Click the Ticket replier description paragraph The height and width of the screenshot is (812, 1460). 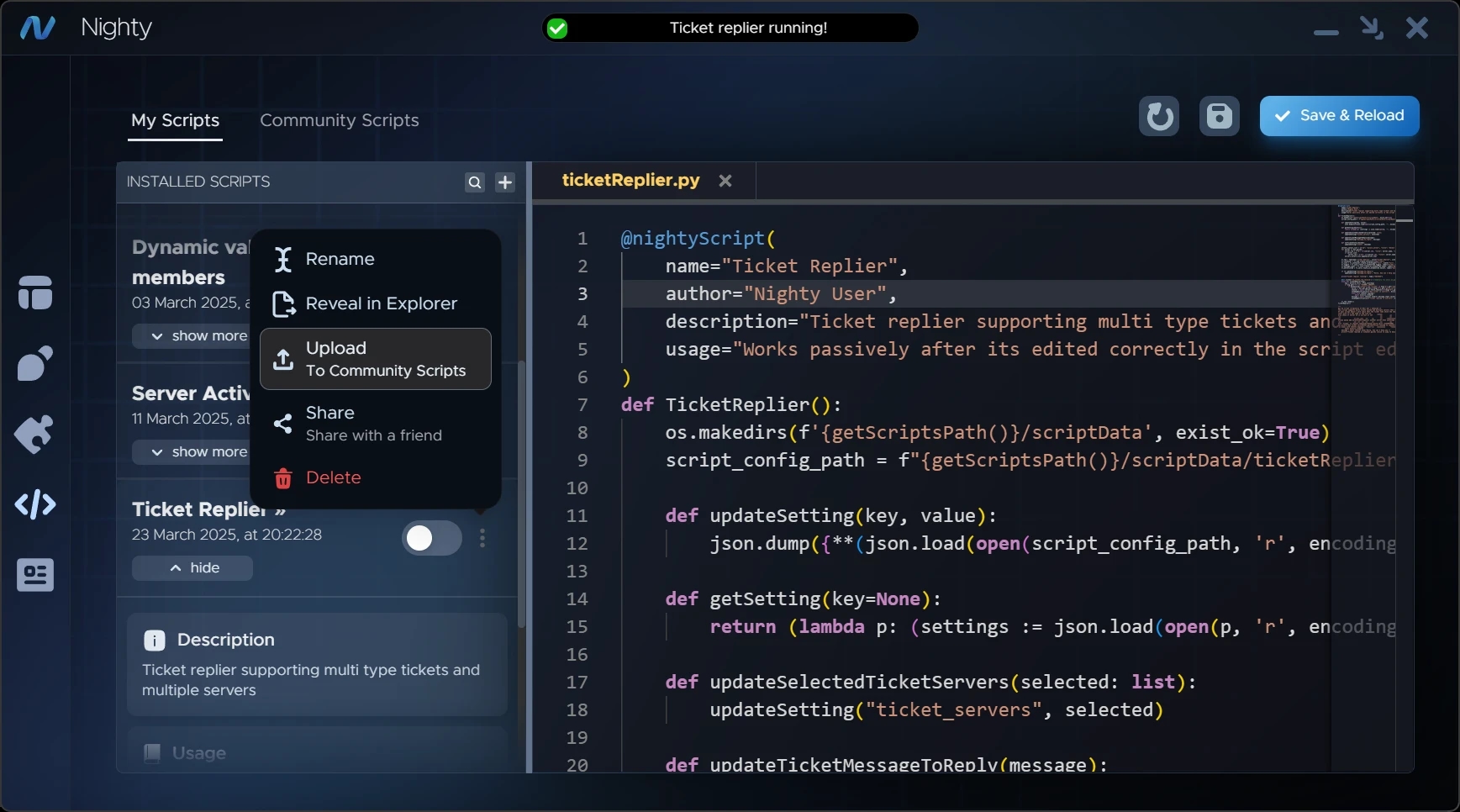coord(311,680)
